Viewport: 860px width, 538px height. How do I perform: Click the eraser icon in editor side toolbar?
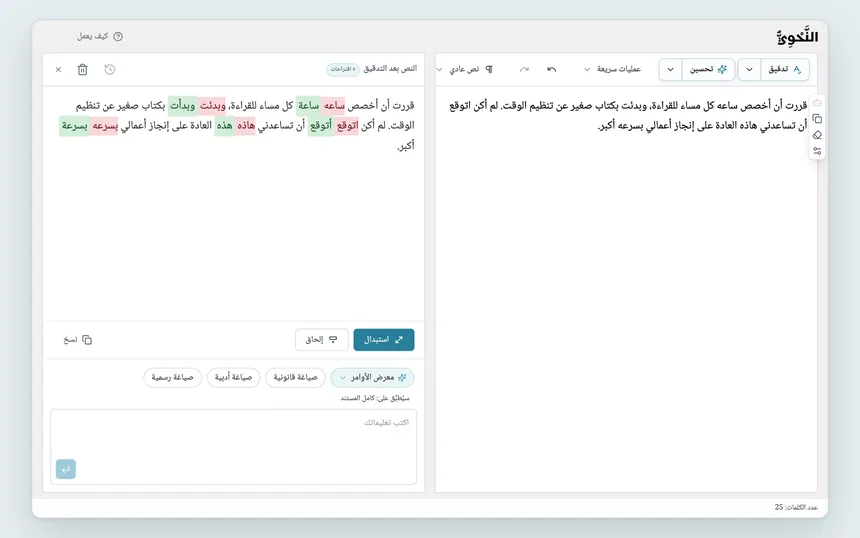click(x=817, y=135)
